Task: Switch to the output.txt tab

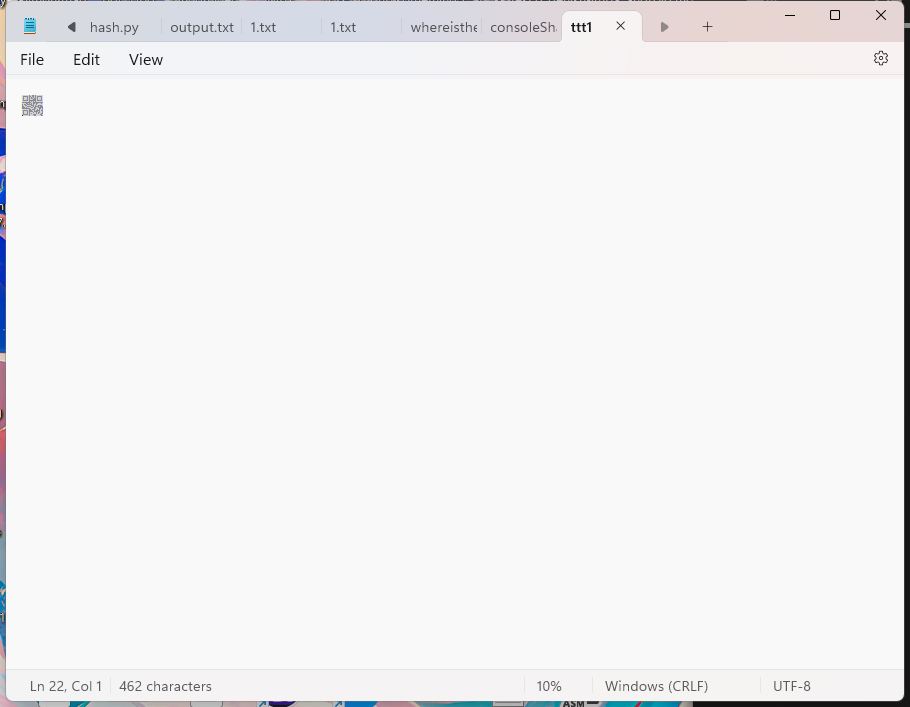Action: click(x=201, y=28)
